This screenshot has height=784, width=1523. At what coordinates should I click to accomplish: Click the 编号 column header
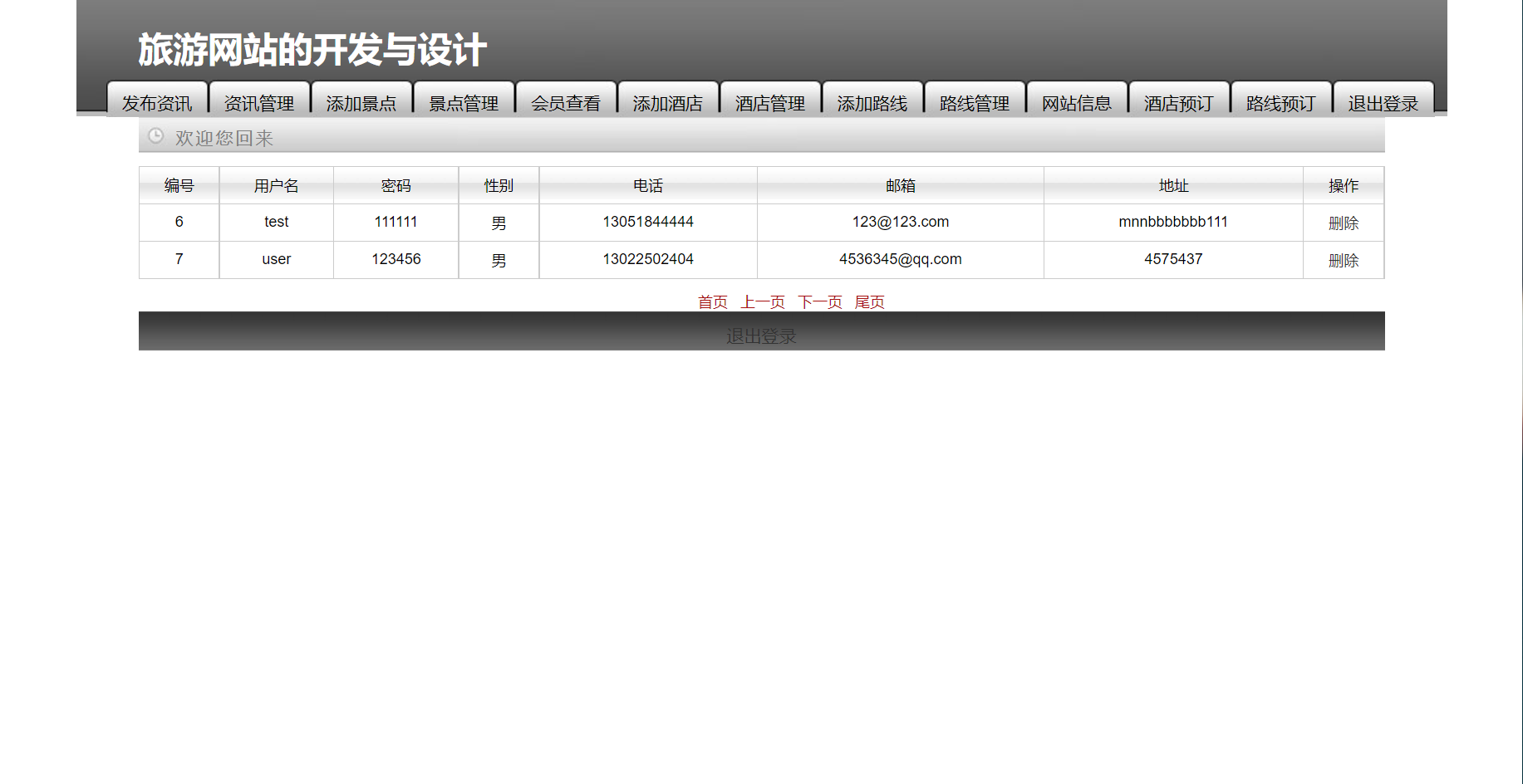coord(179,186)
